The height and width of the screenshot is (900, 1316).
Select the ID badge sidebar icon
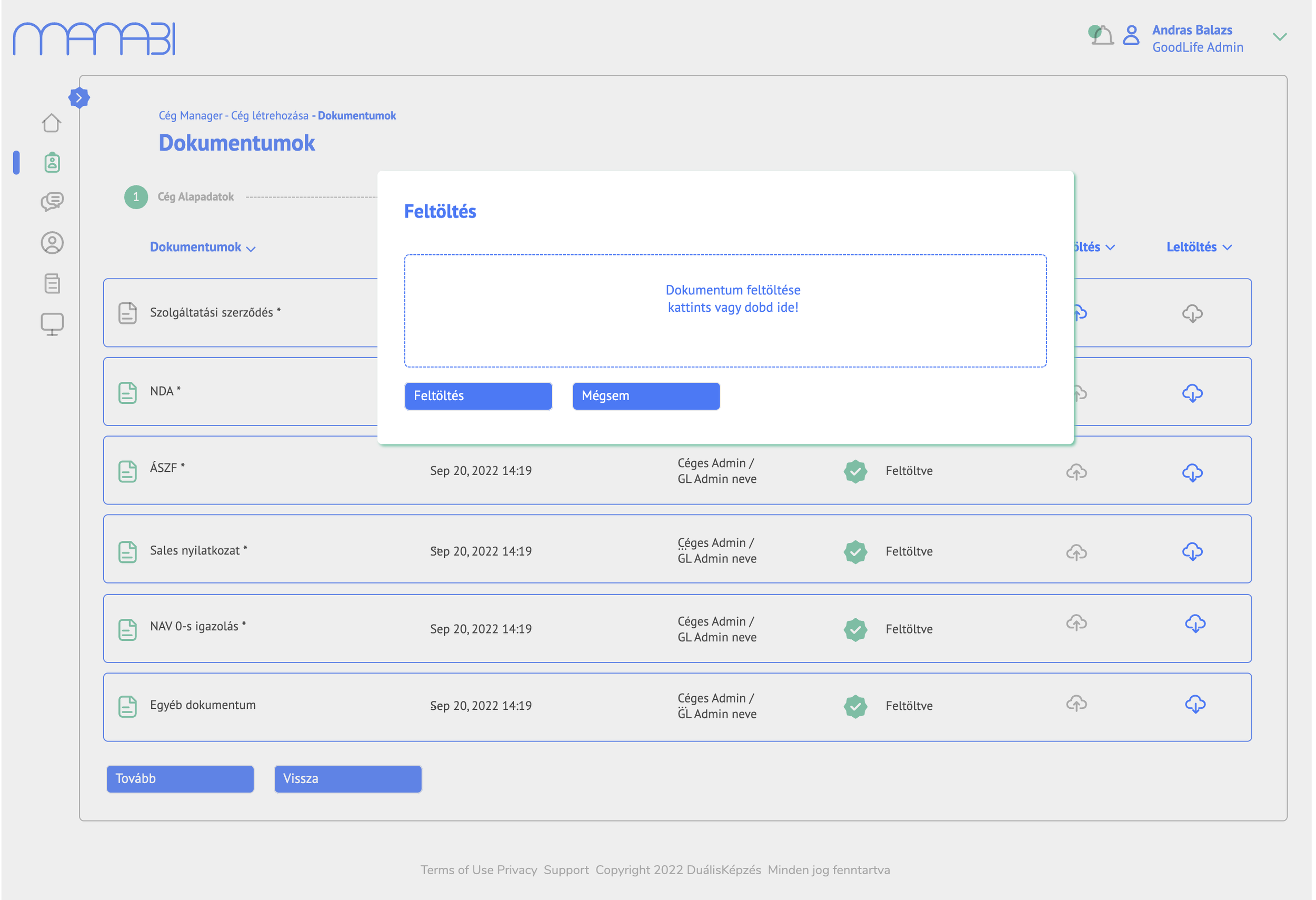52,163
